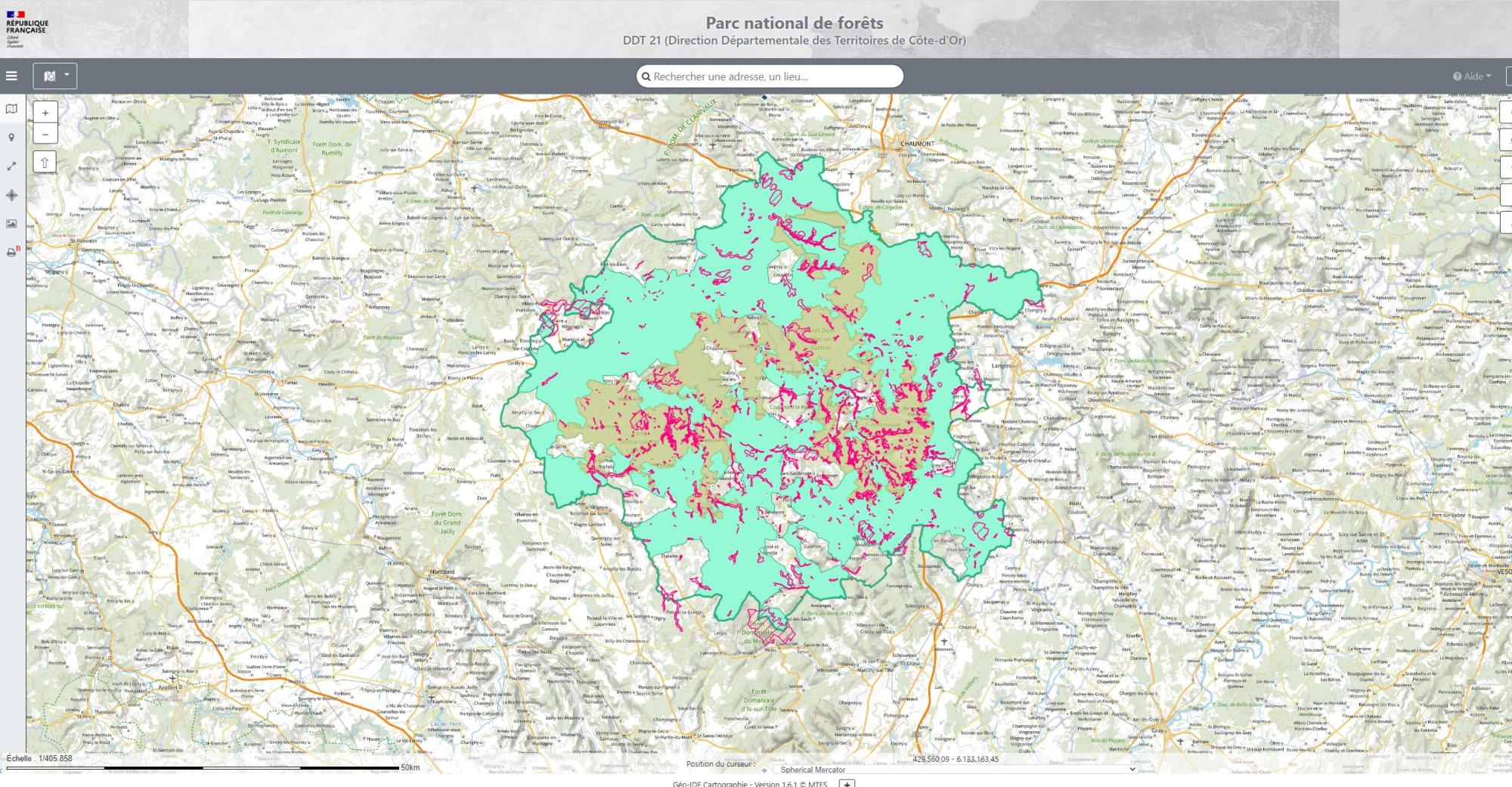Open the map layers panel icon
The width and height of the screenshot is (1512, 787).
pos(11,109)
